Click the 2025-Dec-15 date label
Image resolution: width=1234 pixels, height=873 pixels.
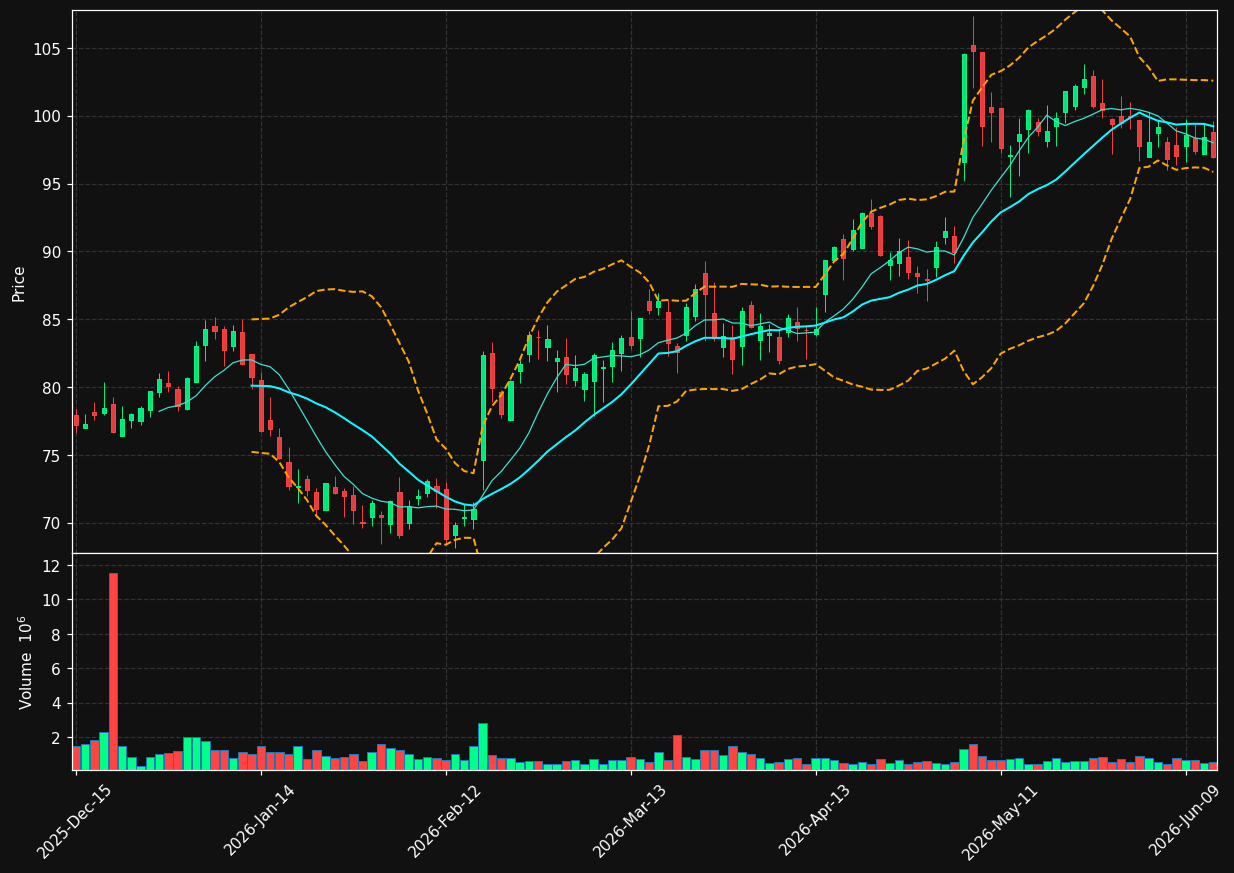(x=75, y=821)
